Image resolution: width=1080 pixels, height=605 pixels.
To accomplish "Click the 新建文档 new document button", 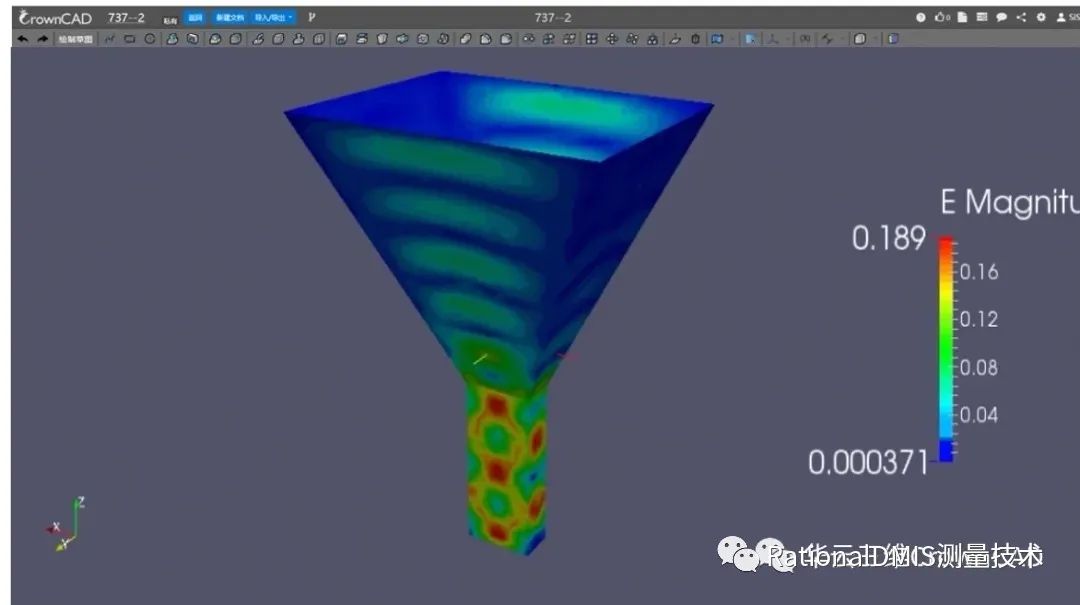I will [x=231, y=18].
